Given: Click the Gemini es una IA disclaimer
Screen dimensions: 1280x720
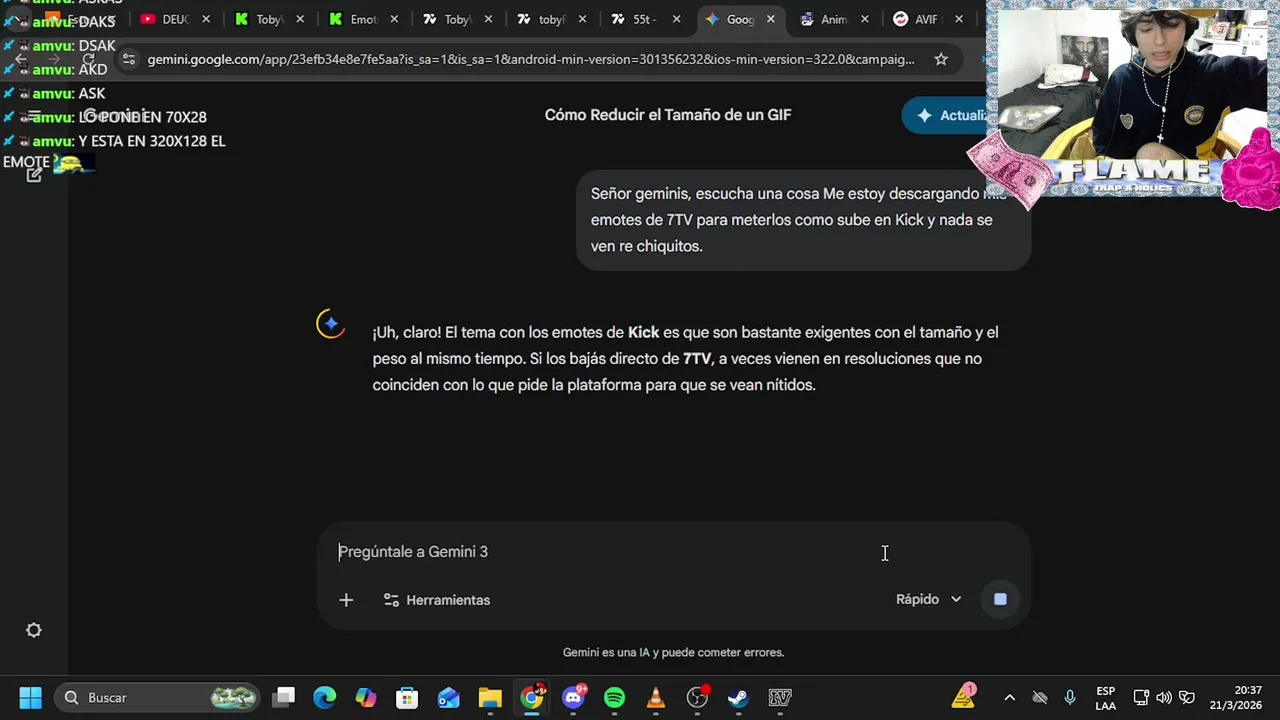Looking at the screenshot, I should coord(673,652).
